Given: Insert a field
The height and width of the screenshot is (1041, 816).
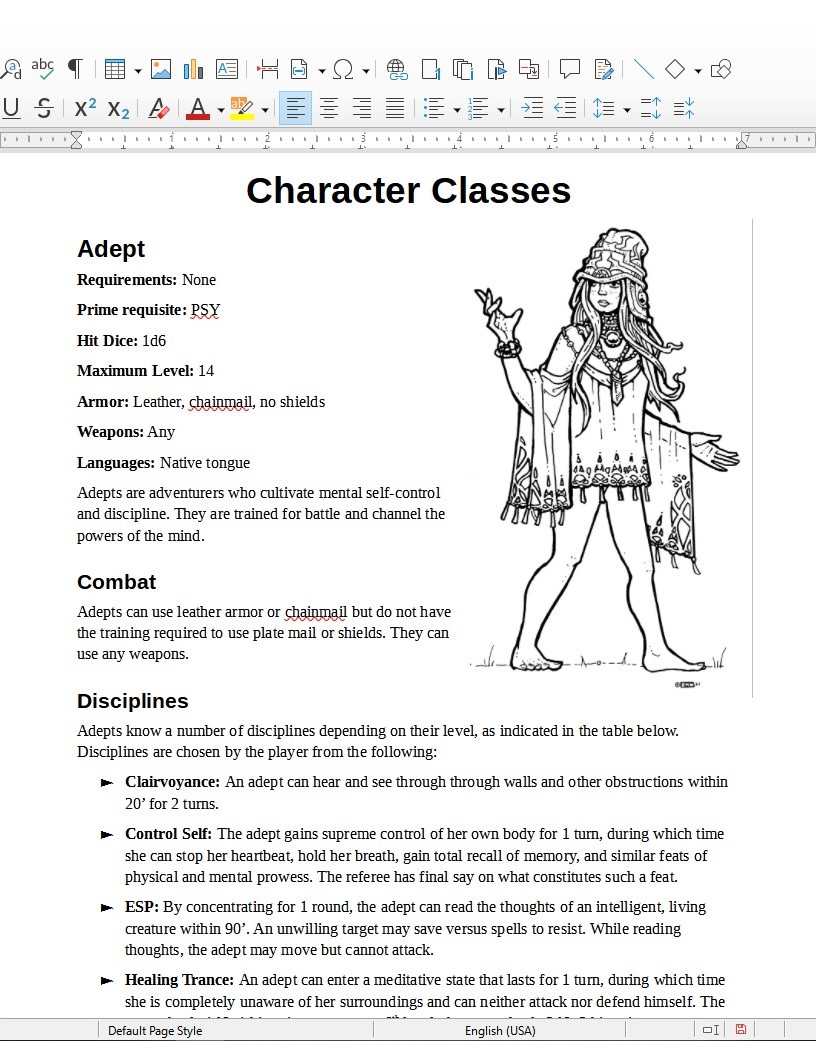Looking at the screenshot, I should 299,69.
